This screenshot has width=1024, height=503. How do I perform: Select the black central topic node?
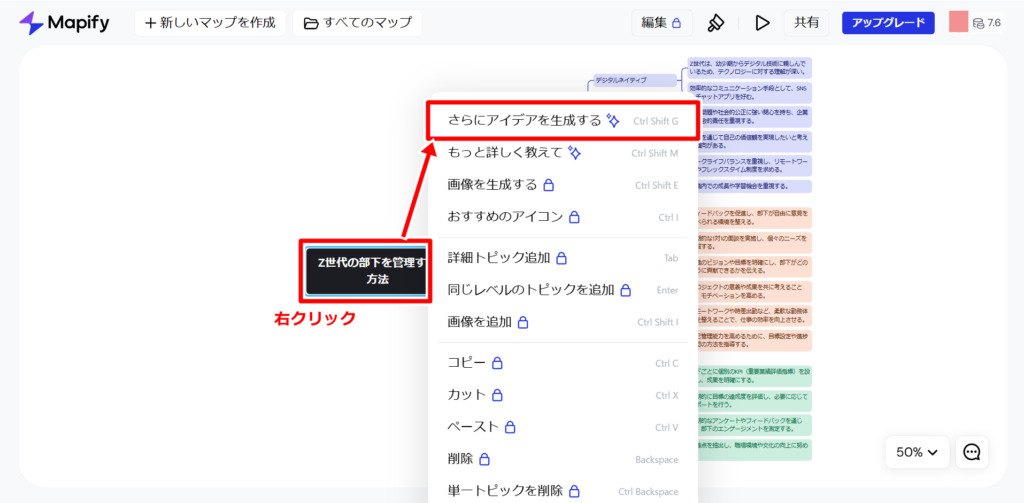[x=367, y=270]
